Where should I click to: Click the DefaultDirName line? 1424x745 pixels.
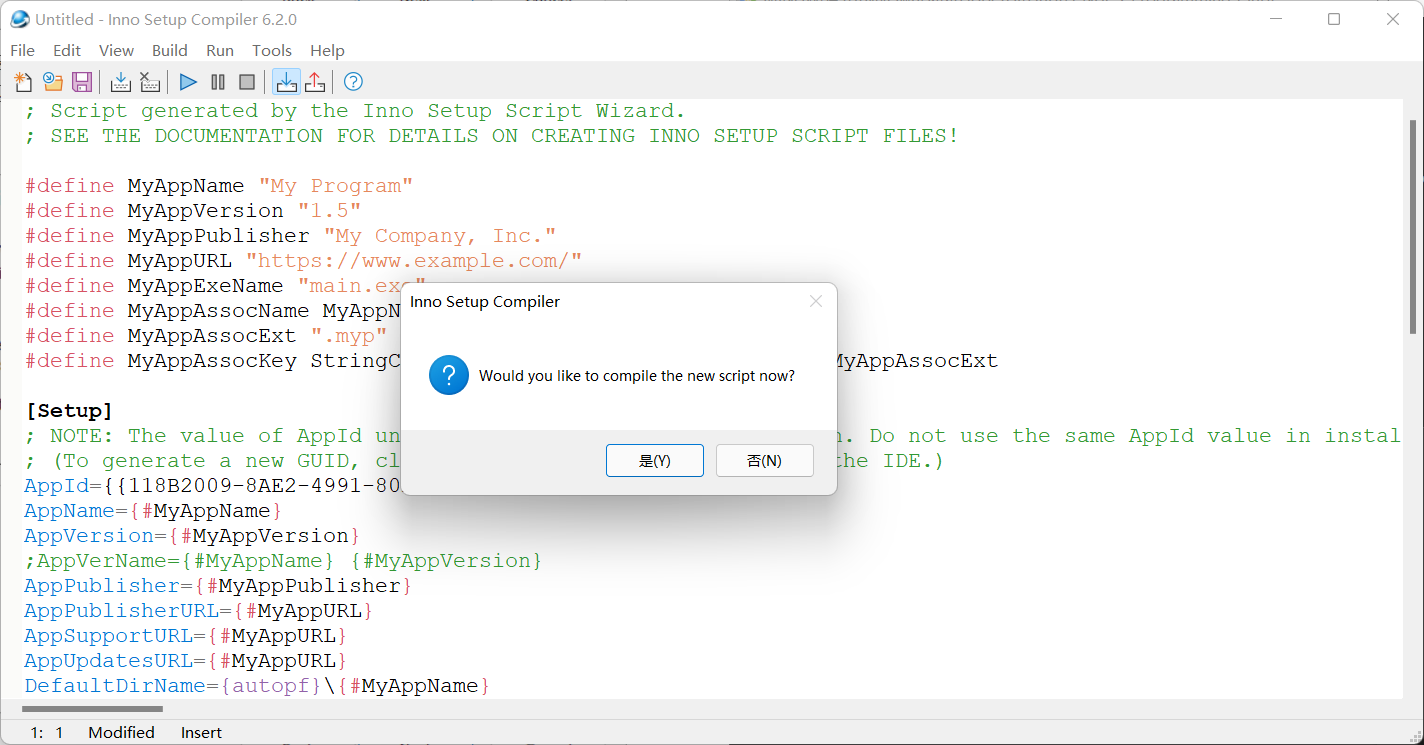click(x=257, y=686)
